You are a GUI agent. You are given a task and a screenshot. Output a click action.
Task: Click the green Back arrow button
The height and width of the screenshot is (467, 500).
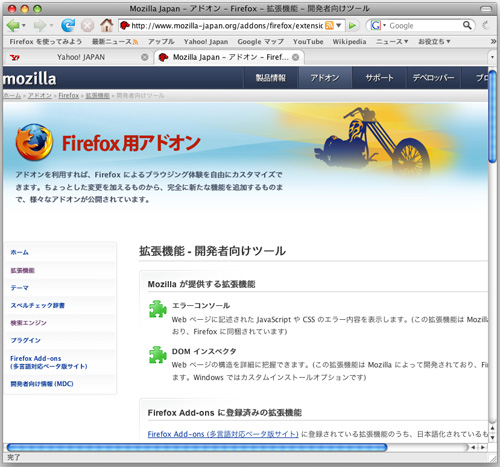click(x=13, y=25)
